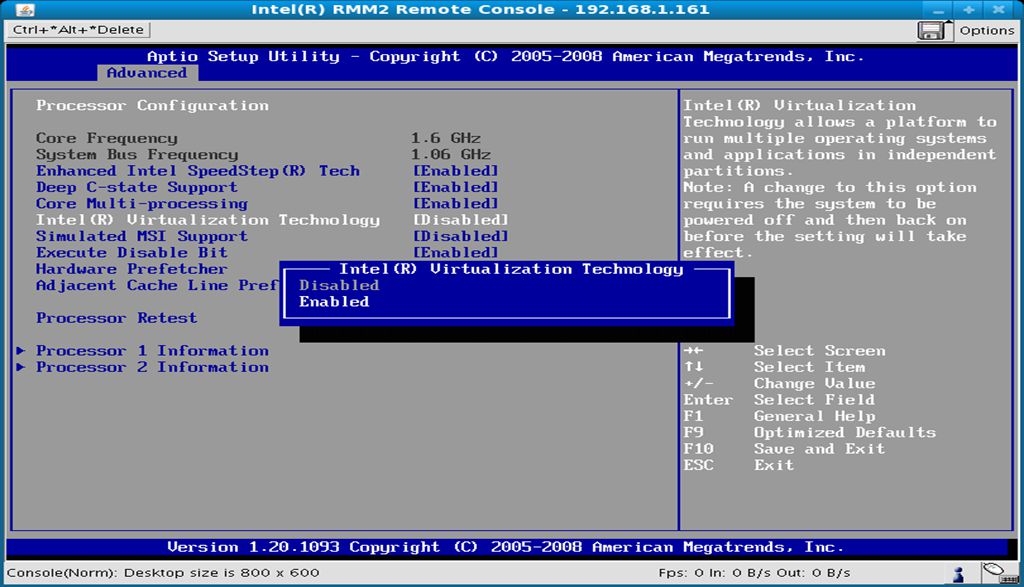The width and height of the screenshot is (1024, 587).
Task: Click the mouse status icon in status bar
Action: point(993,569)
